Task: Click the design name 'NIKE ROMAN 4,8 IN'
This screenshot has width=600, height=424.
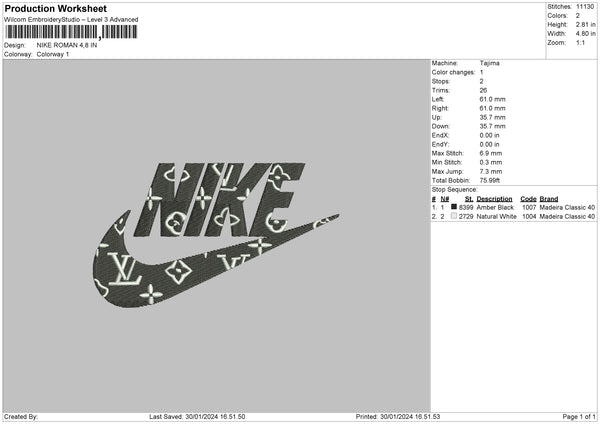Action: pyautogui.click(x=67, y=45)
